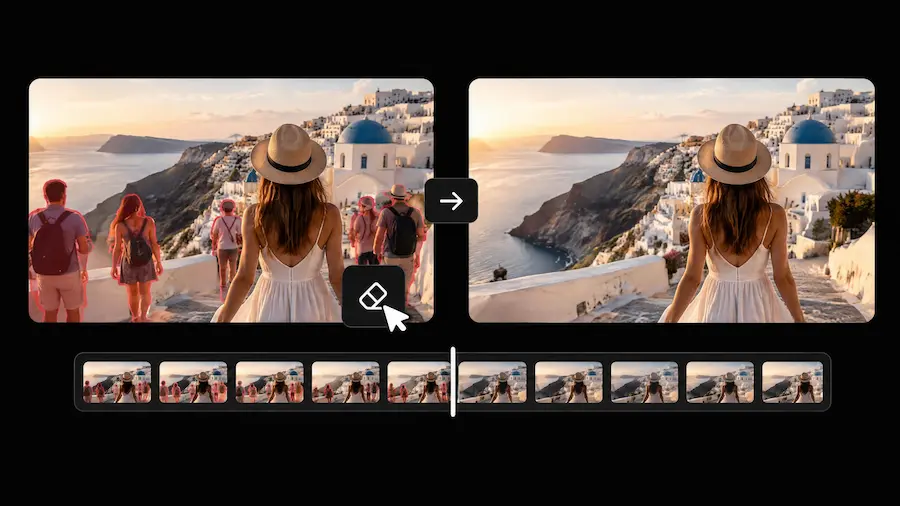Viewport: 900px width, 506px height.
Task: Select the after image without tourists
Action: coord(672,200)
